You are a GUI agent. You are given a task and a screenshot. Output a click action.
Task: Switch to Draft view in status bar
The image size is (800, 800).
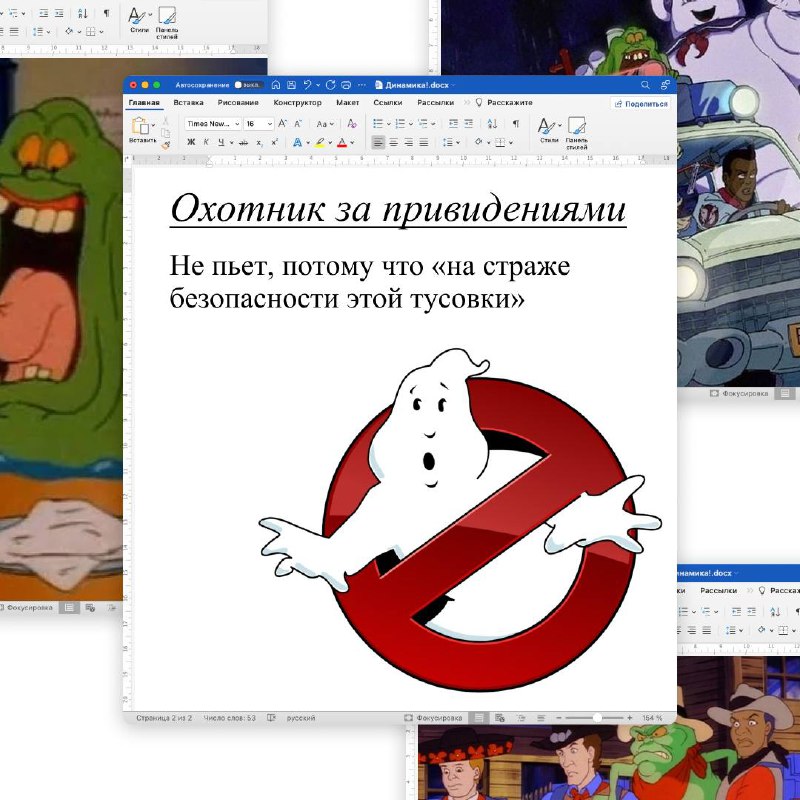pyautogui.click(x=541, y=718)
